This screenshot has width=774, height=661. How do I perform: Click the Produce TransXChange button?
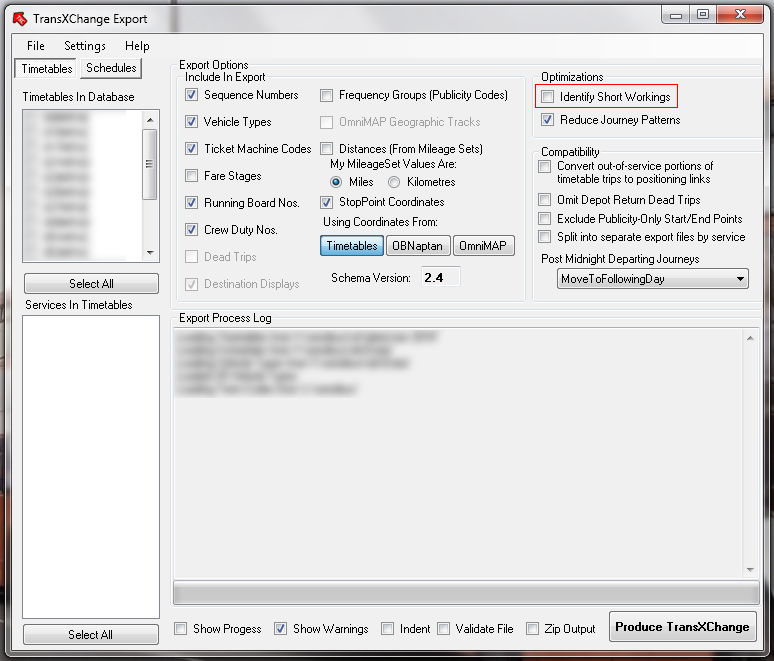click(x=683, y=627)
